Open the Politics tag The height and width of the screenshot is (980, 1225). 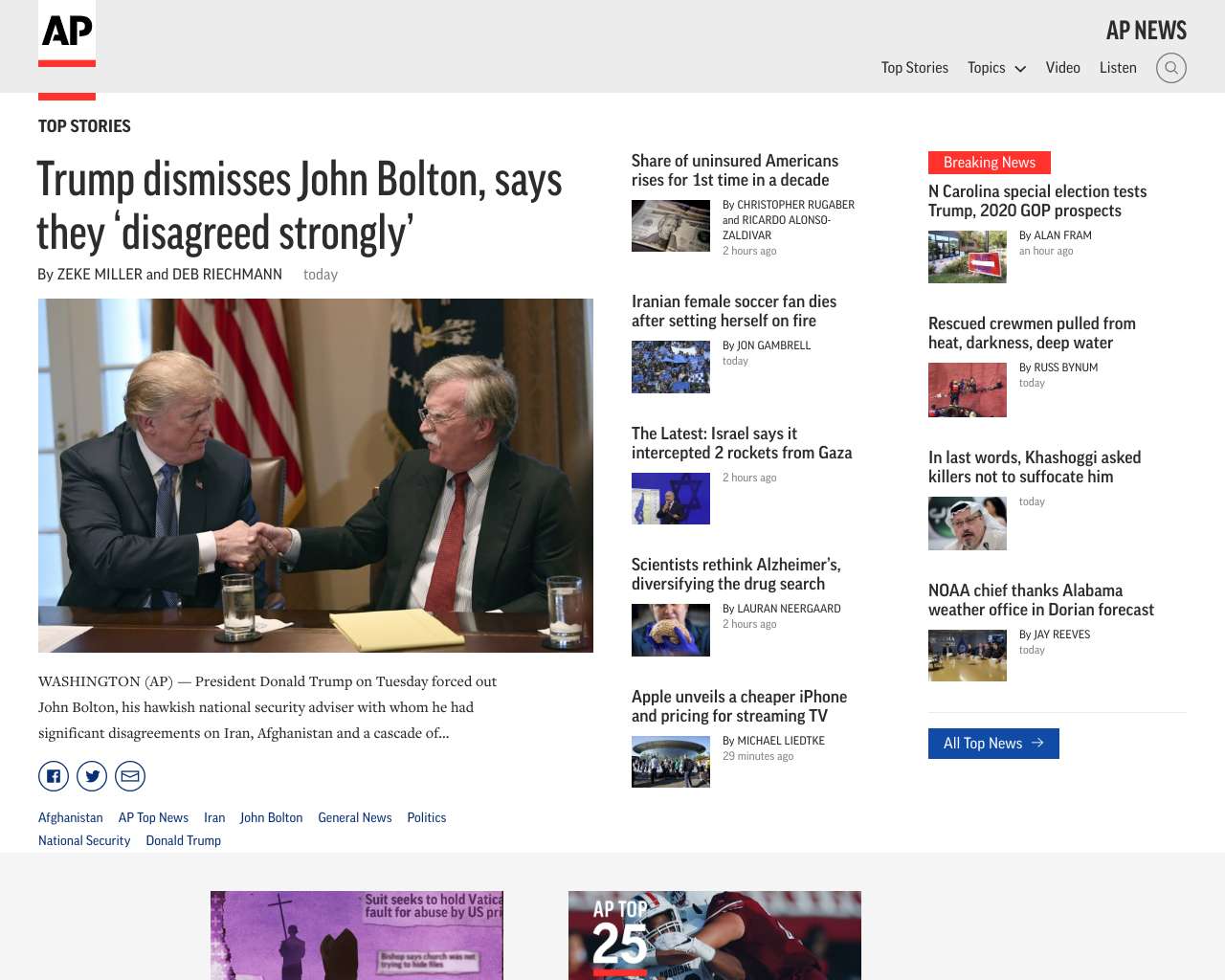(x=427, y=817)
